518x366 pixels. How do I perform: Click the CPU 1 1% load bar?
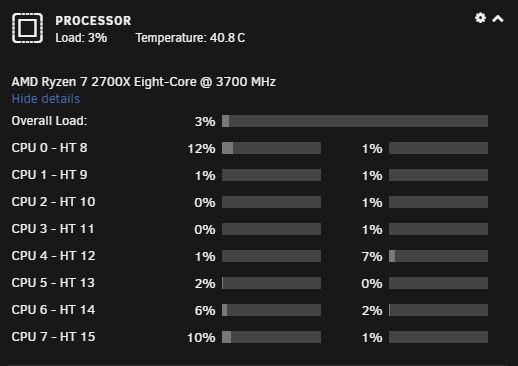click(271, 175)
